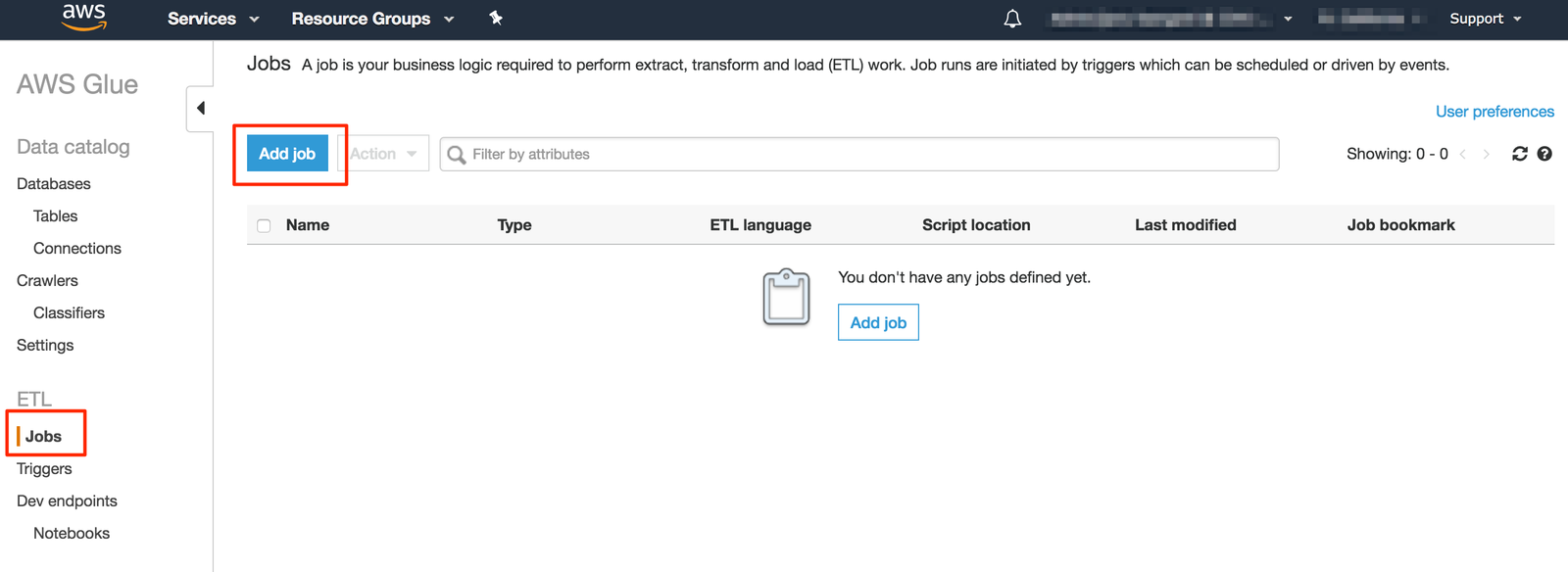Screen dimensions: 1568x572
Task: Open the notifications bell
Action: pyautogui.click(x=1012, y=19)
